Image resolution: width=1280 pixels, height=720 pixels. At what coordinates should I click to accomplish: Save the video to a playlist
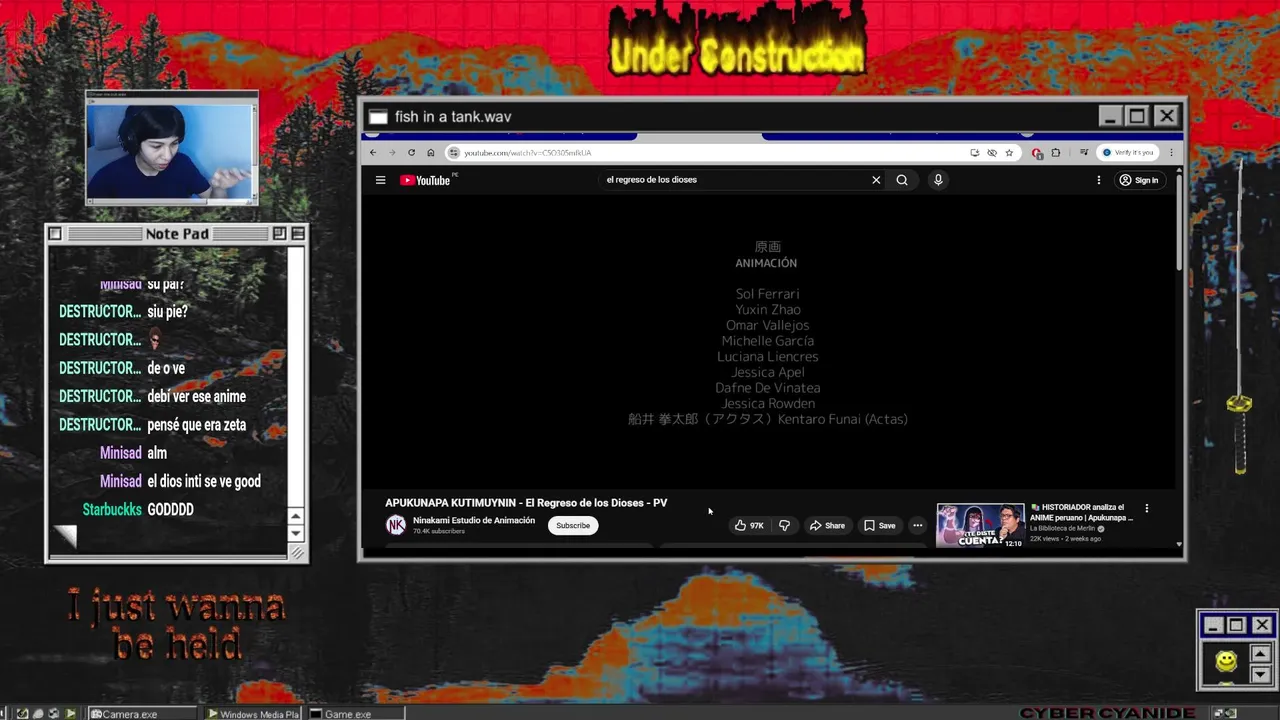tap(880, 526)
